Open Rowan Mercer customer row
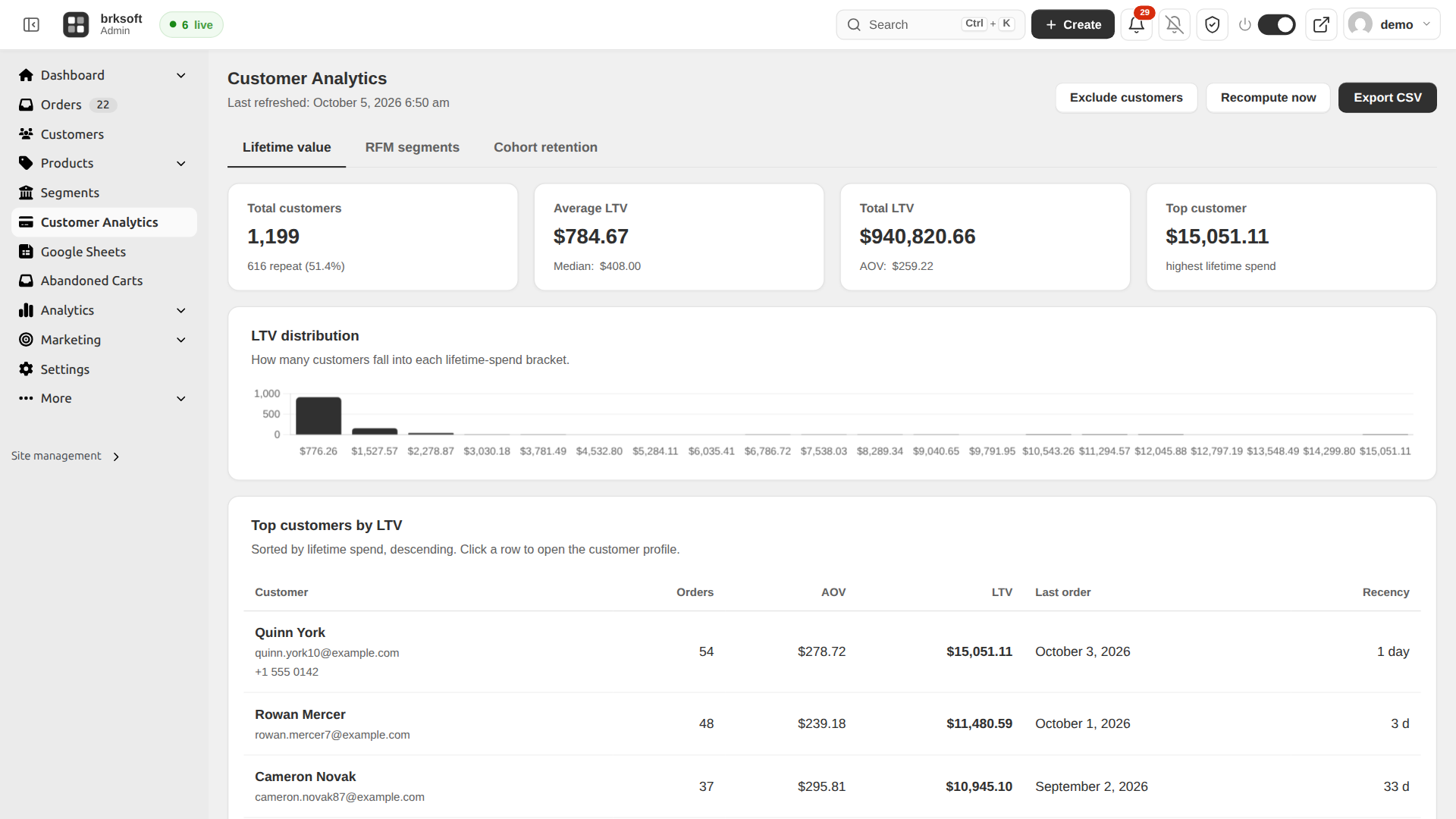The height and width of the screenshot is (819, 1456). (x=832, y=723)
